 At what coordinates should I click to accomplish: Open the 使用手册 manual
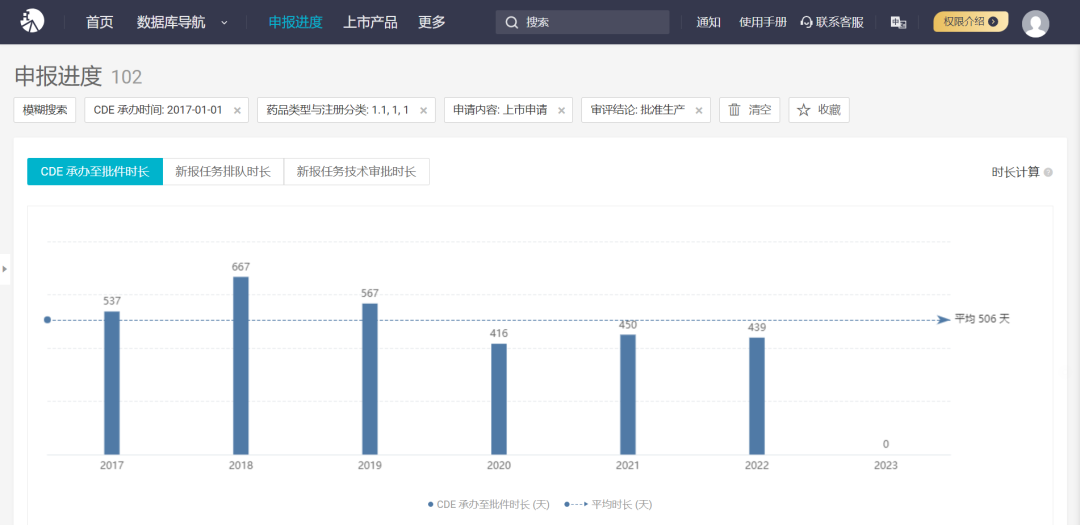[x=762, y=22]
